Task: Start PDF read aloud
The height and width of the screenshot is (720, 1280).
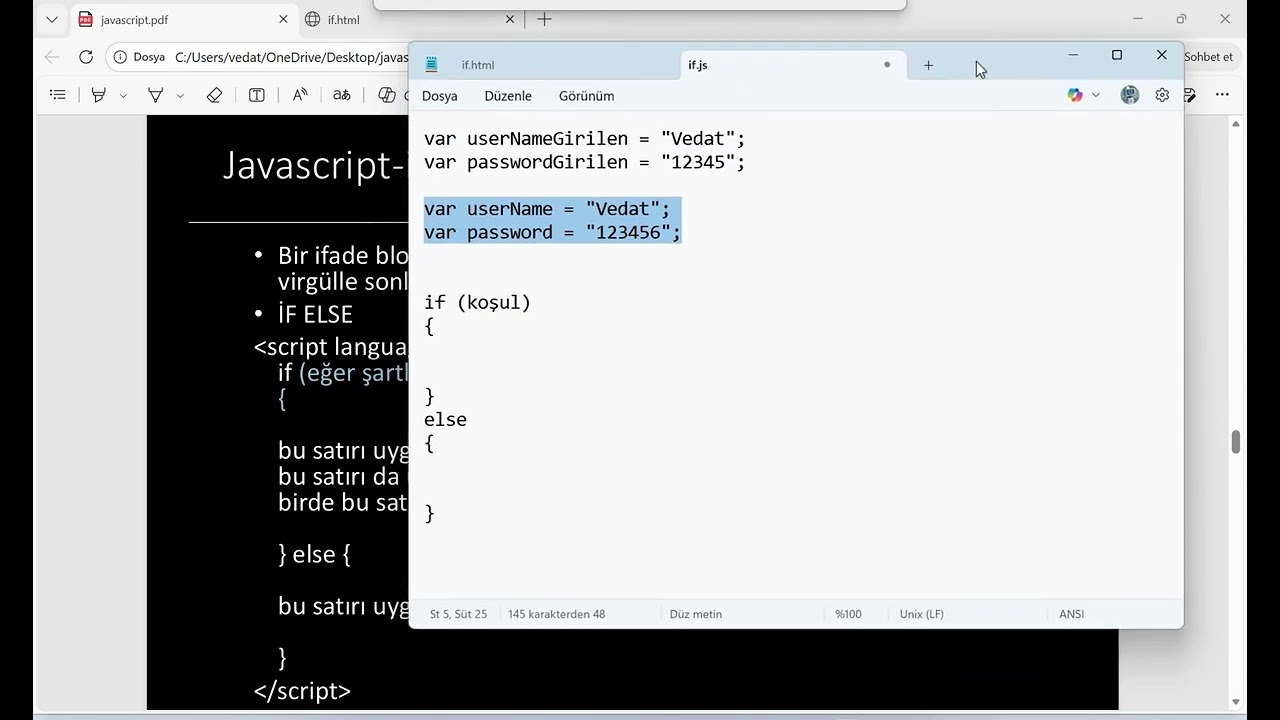Action: [300, 95]
